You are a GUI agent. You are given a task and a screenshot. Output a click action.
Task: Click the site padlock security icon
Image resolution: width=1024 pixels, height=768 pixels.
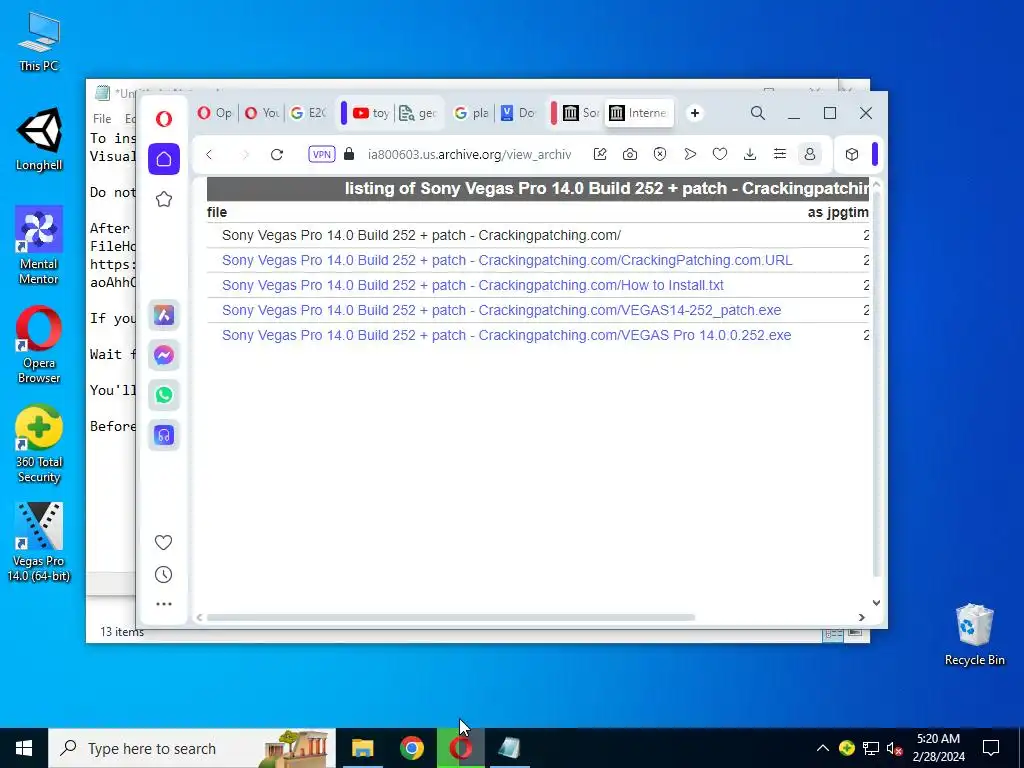click(349, 154)
